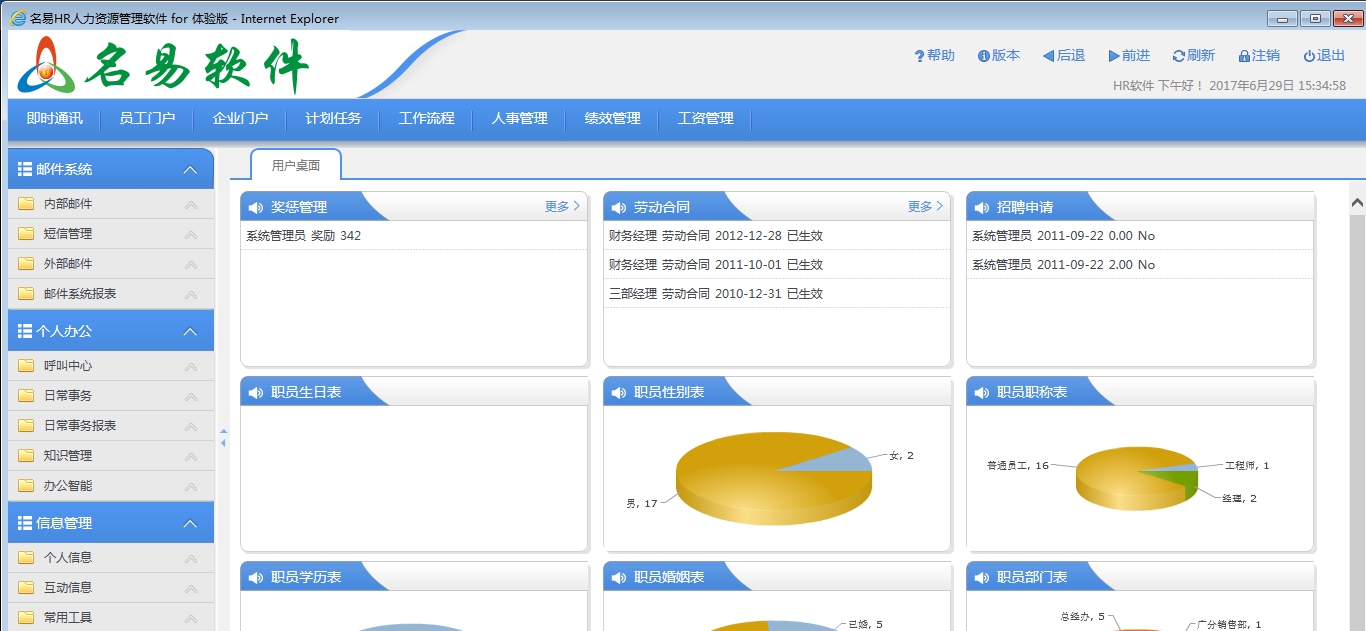1366x631 pixels.
Task: Click the 退出 exit power icon
Action: (x=1308, y=56)
